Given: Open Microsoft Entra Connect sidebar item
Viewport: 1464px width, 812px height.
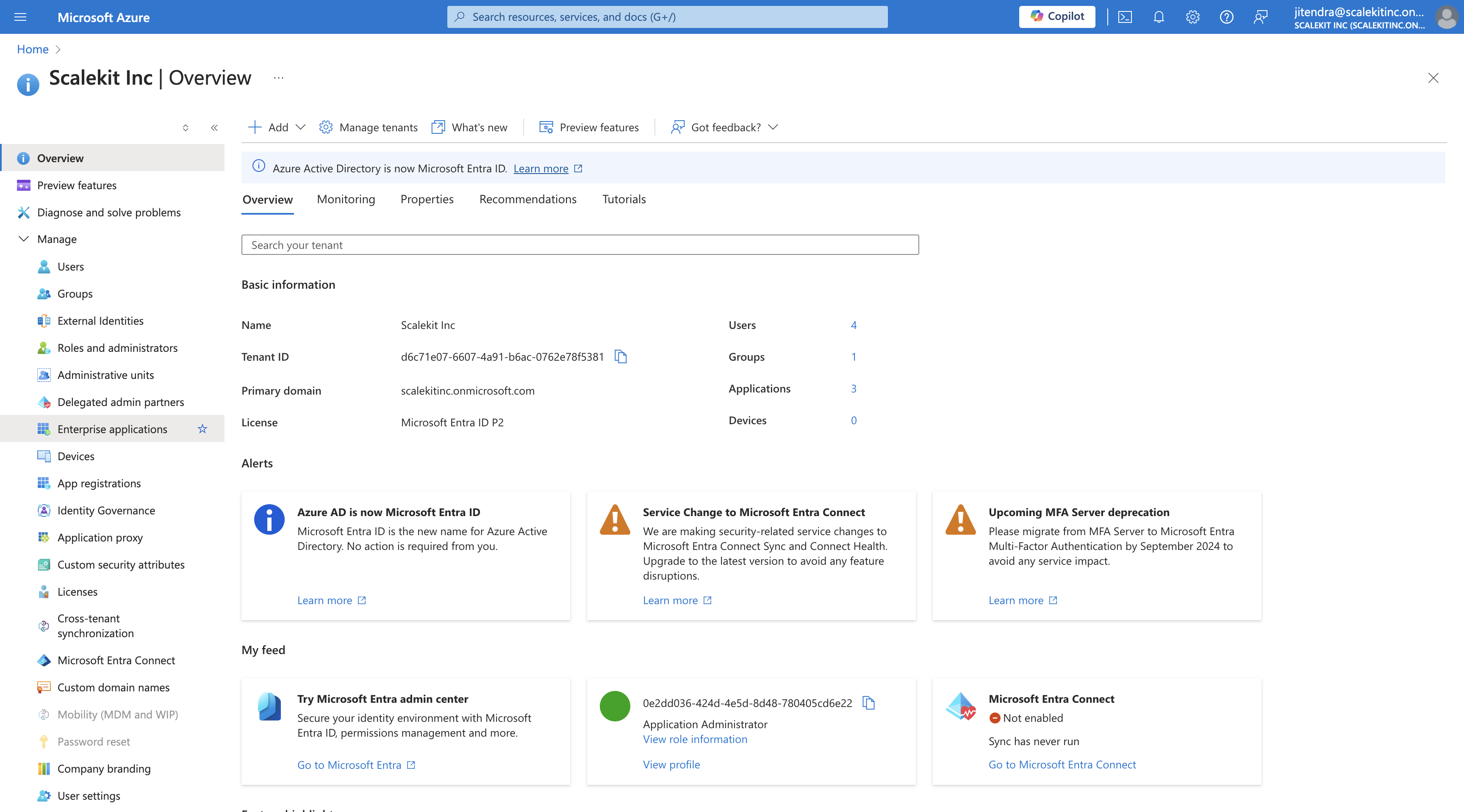Looking at the screenshot, I should click(116, 660).
